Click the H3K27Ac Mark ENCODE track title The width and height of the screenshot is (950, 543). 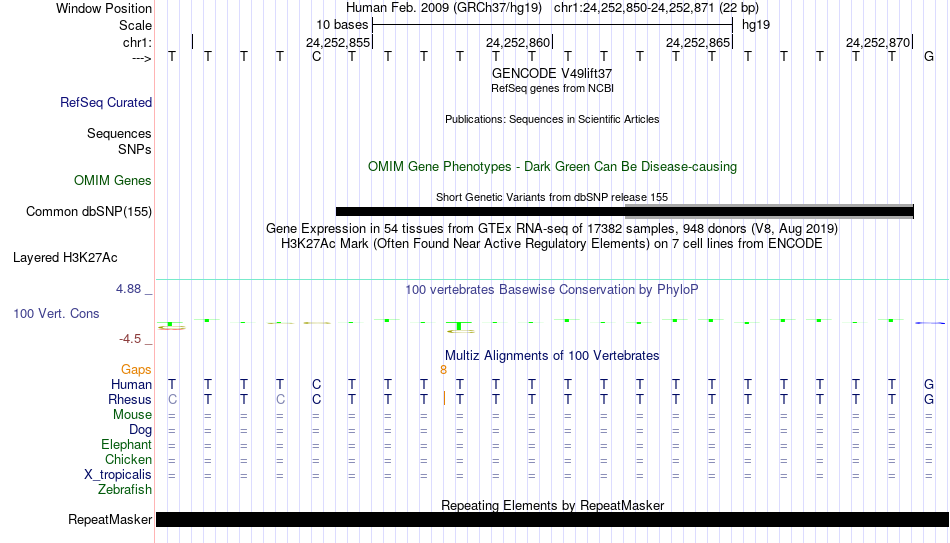tap(552, 244)
